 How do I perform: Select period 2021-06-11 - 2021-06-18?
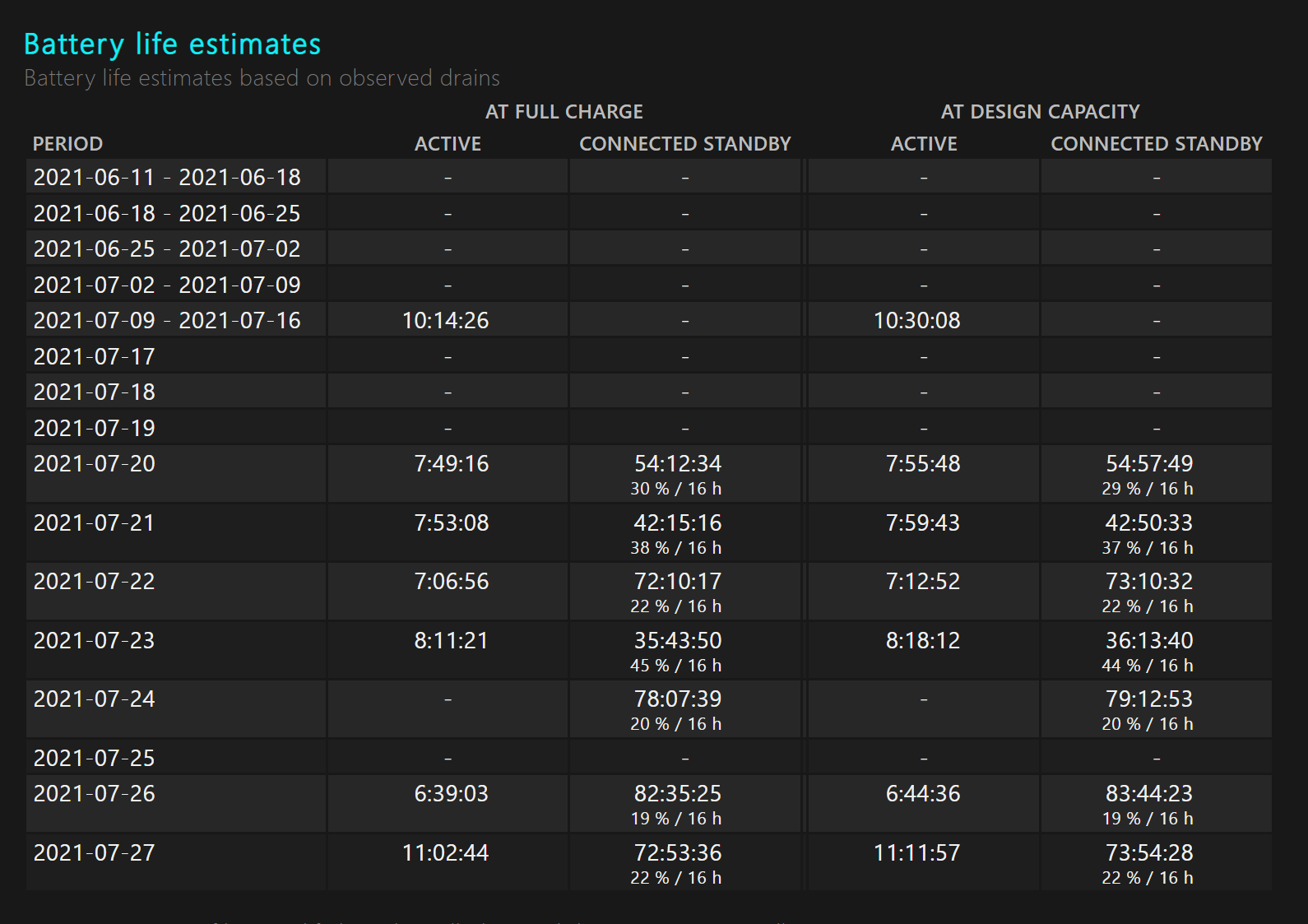tap(167, 178)
